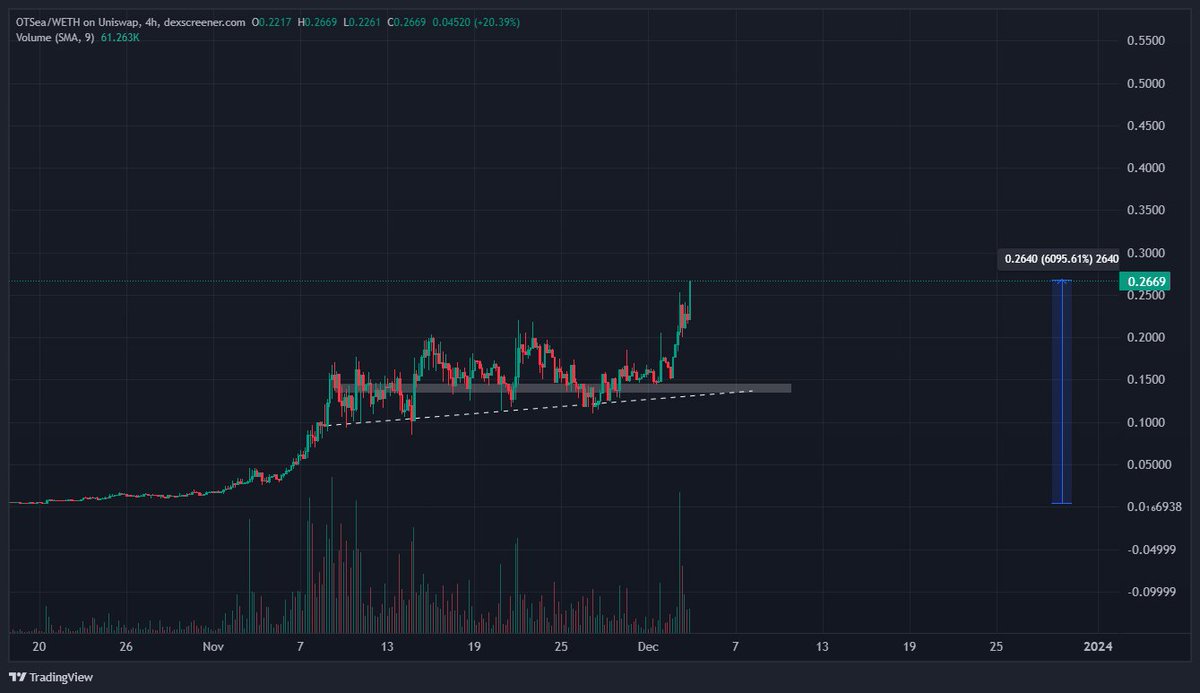Select the green 0.2669 current price label
The height and width of the screenshot is (693, 1200).
click(x=1147, y=282)
